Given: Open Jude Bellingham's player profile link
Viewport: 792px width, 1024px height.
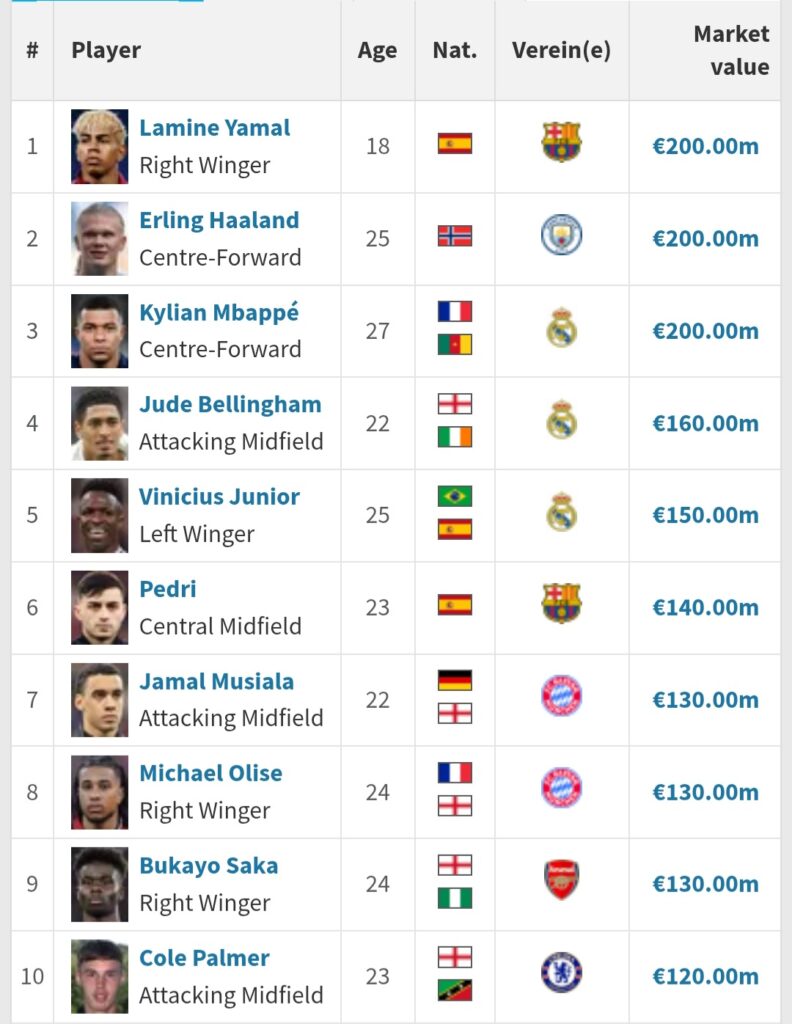Looking at the screenshot, I should point(230,405).
